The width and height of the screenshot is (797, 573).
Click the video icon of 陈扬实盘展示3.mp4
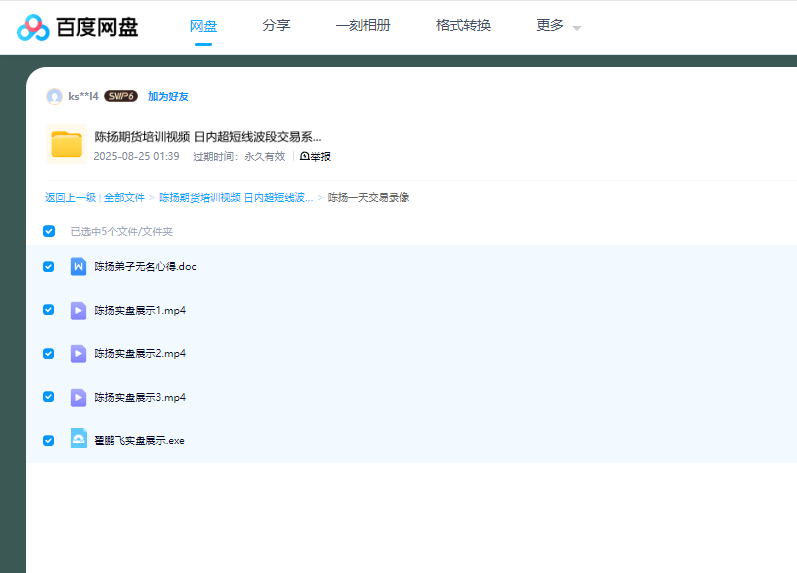(78, 397)
